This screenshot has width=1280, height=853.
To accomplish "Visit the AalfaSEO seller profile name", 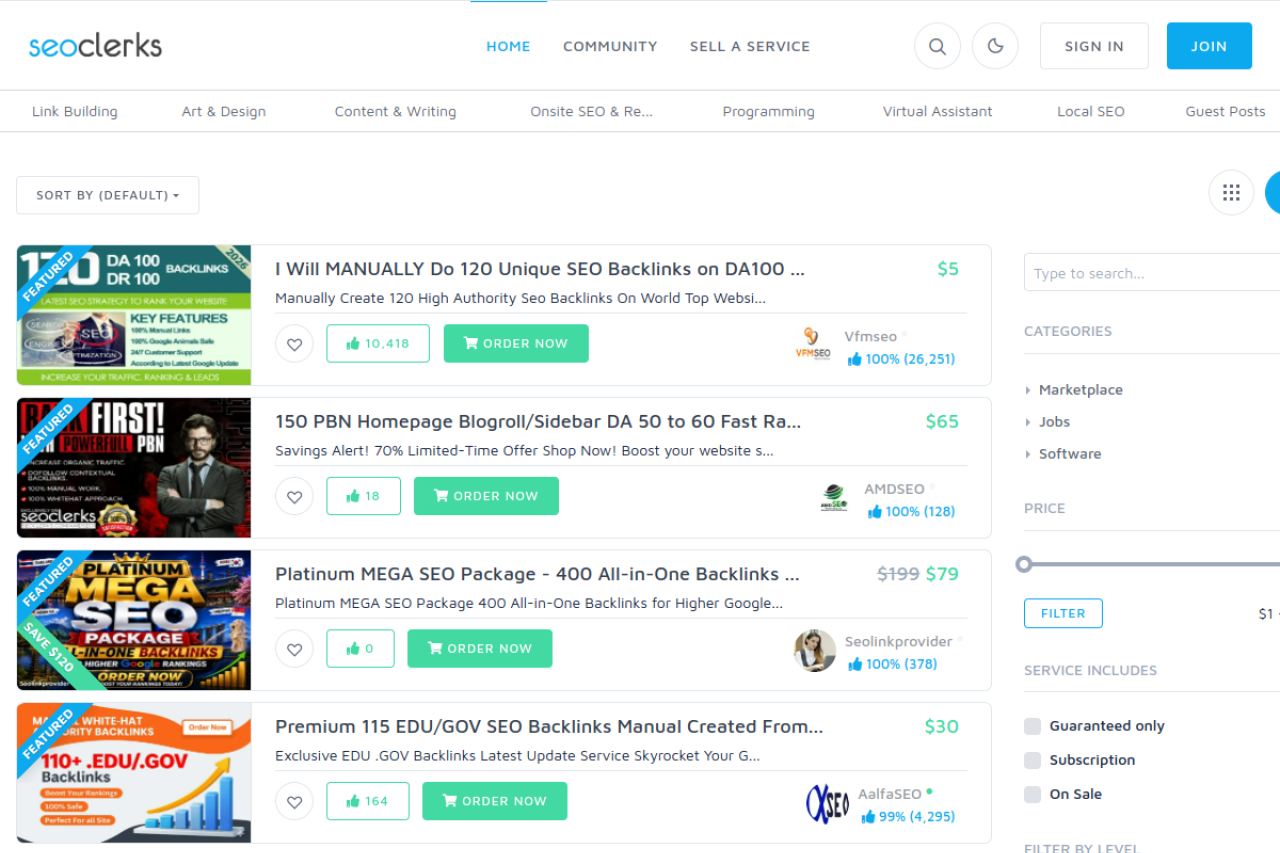I will [x=890, y=795].
